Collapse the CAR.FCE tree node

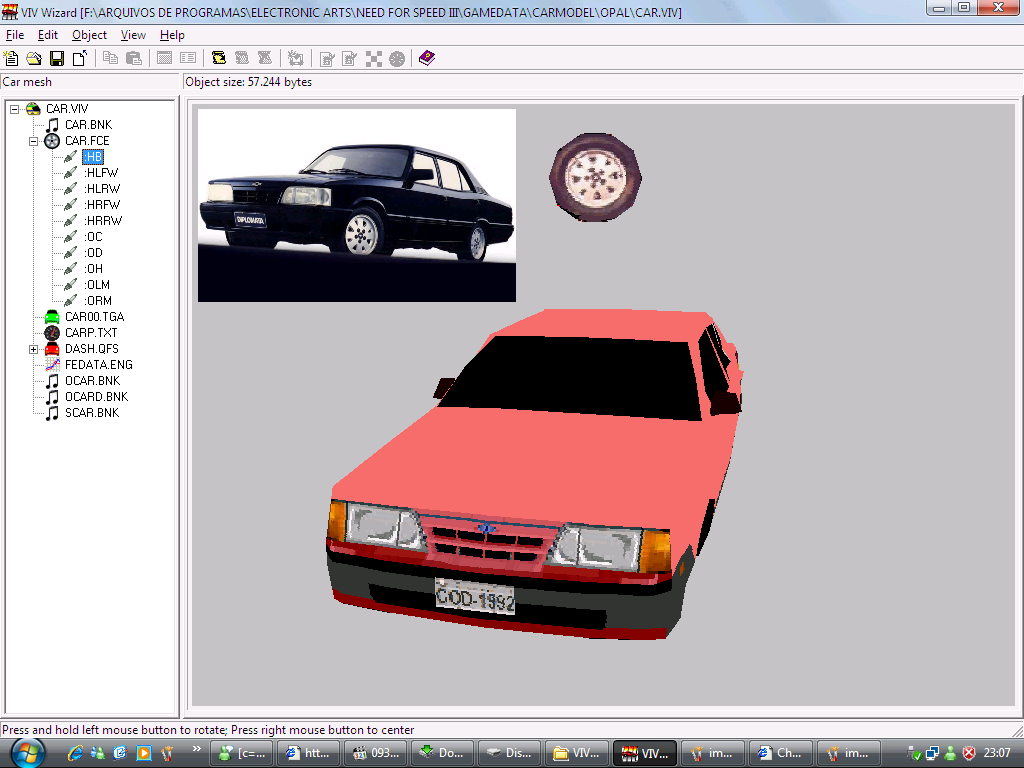click(33, 141)
